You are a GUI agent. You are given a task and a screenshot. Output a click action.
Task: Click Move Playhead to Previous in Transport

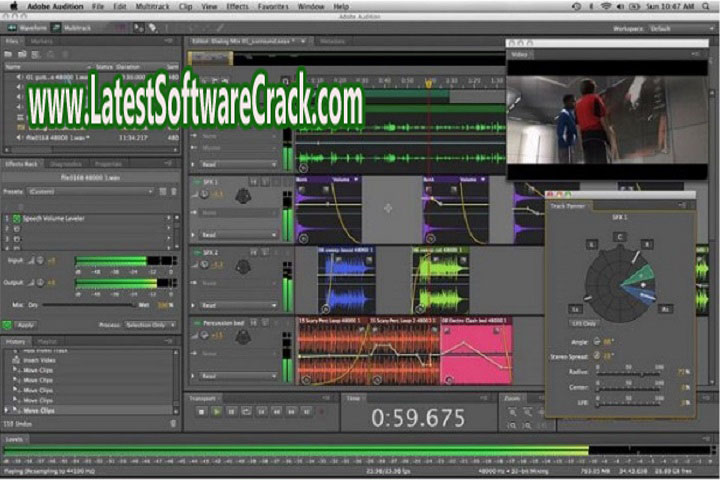[x=262, y=412]
